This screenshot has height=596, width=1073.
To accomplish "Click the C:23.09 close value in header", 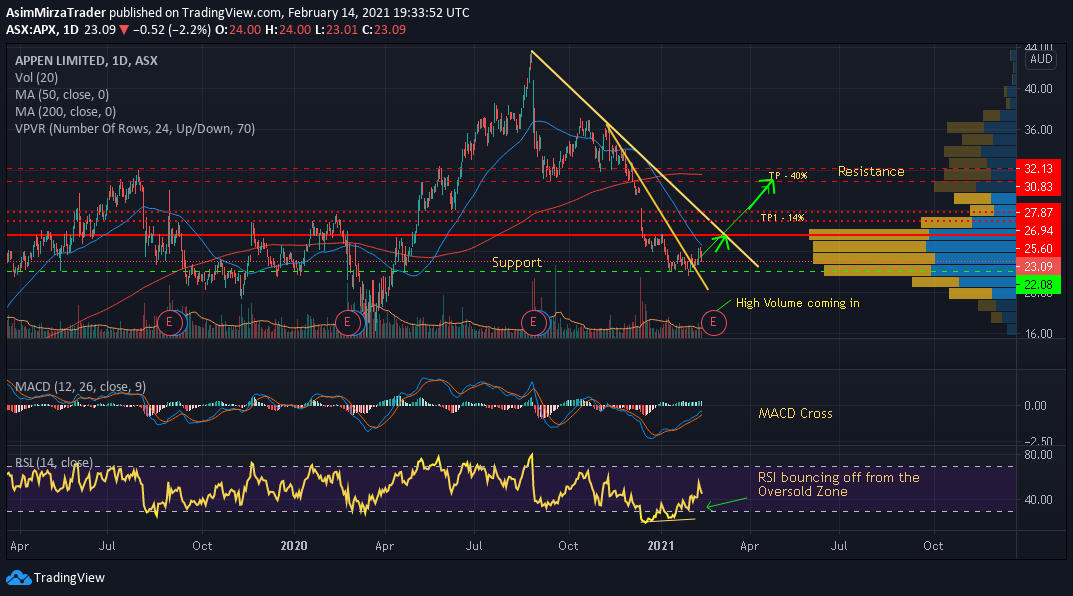I will click(384, 29).
